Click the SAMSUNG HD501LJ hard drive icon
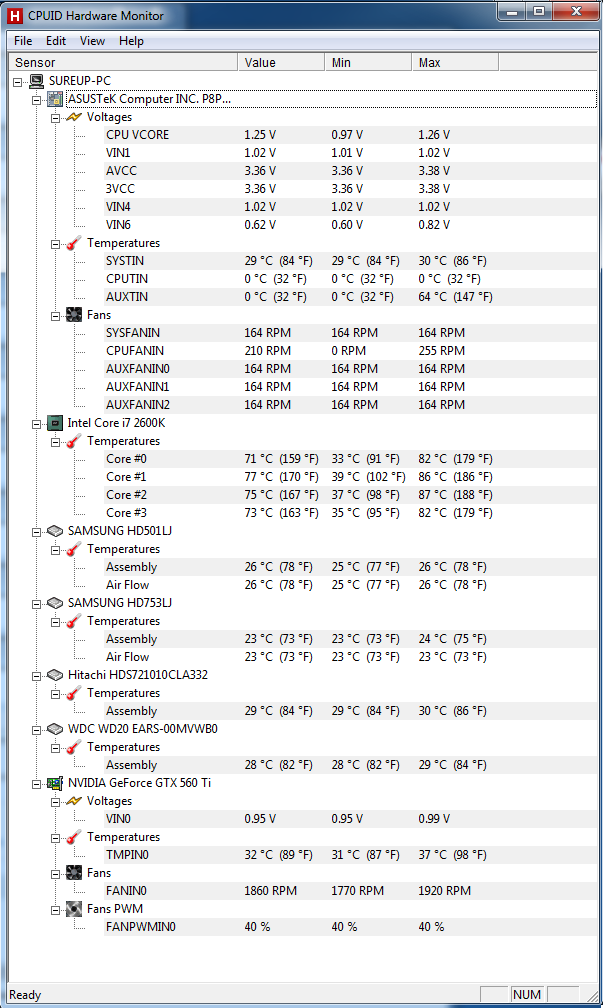603x1008 pixels. (x=55, y=531)
